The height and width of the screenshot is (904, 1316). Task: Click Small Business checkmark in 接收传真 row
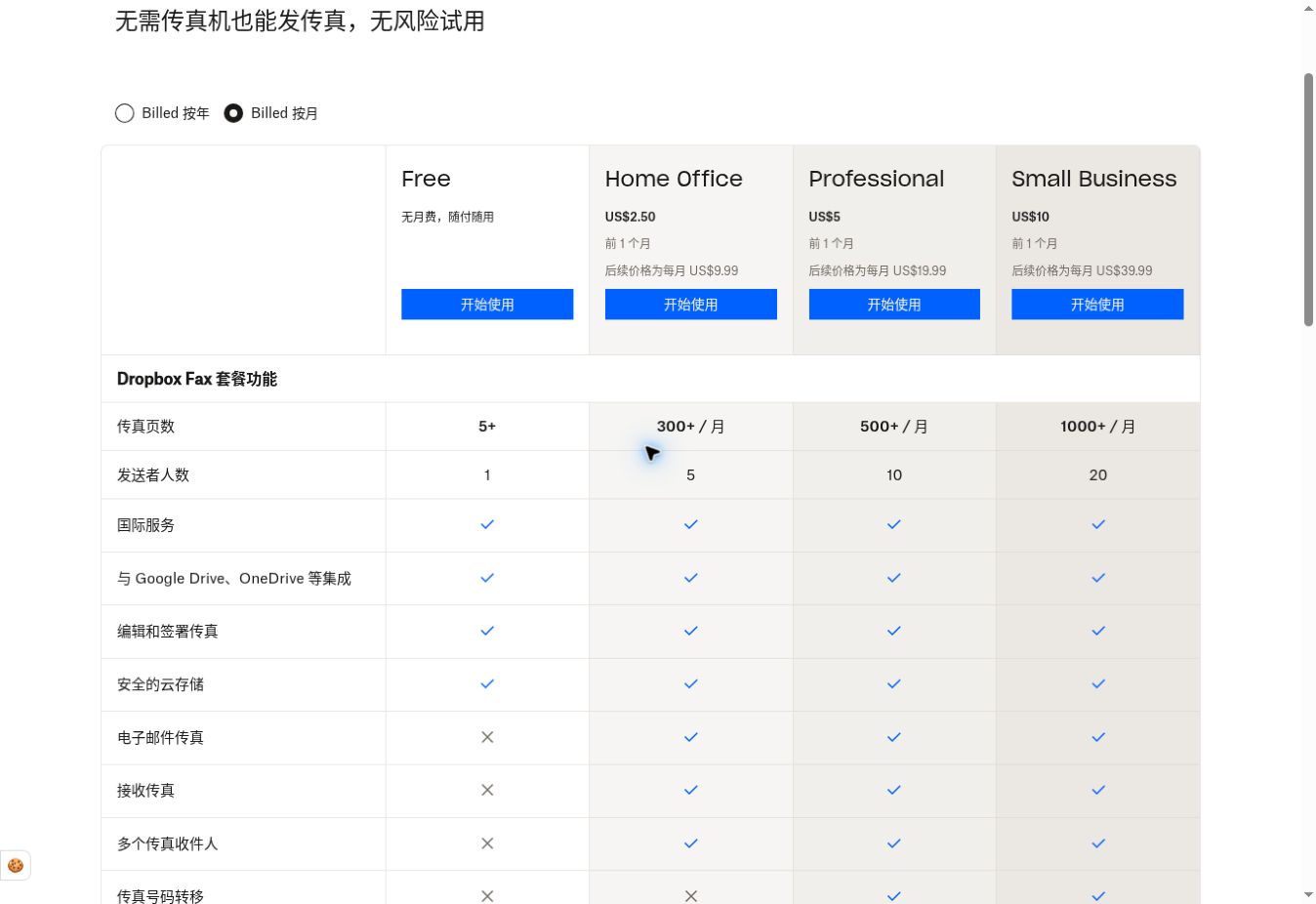point(1098,790)
